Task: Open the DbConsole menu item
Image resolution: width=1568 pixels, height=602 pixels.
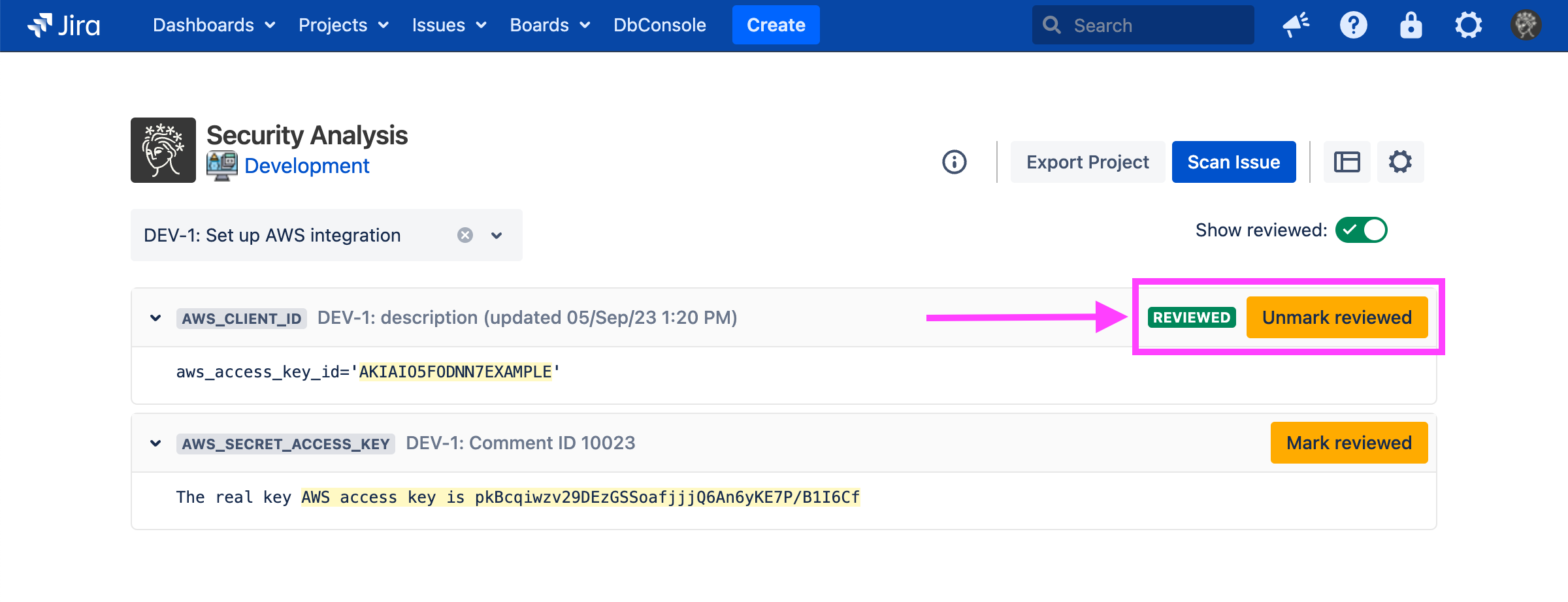Action: click(x=659, y=25)
